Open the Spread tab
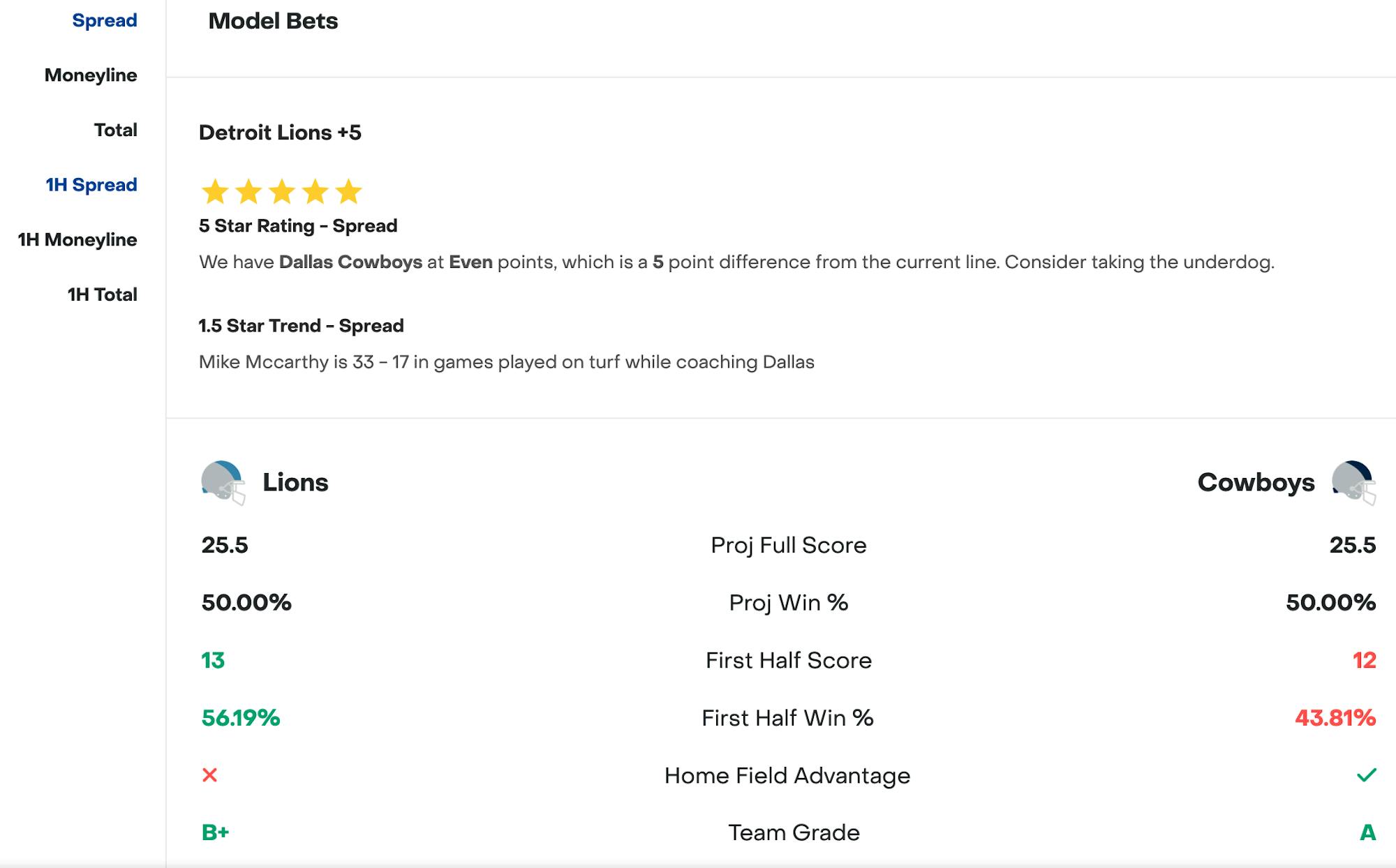The width and height of the screenshot is (1396, 868). pyautogui.click(x=105, y=20)
